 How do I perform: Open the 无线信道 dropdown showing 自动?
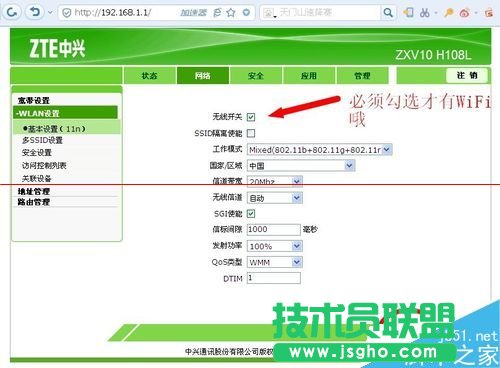tap(275, 198)
